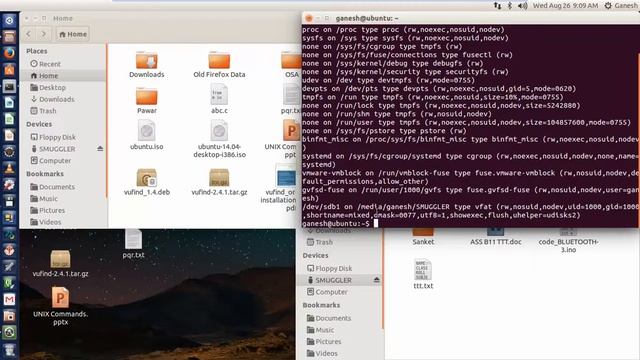The image size is (640, 360).
Task: Select UNIX Commands ppt in Home window
Action: click(284, 139)
